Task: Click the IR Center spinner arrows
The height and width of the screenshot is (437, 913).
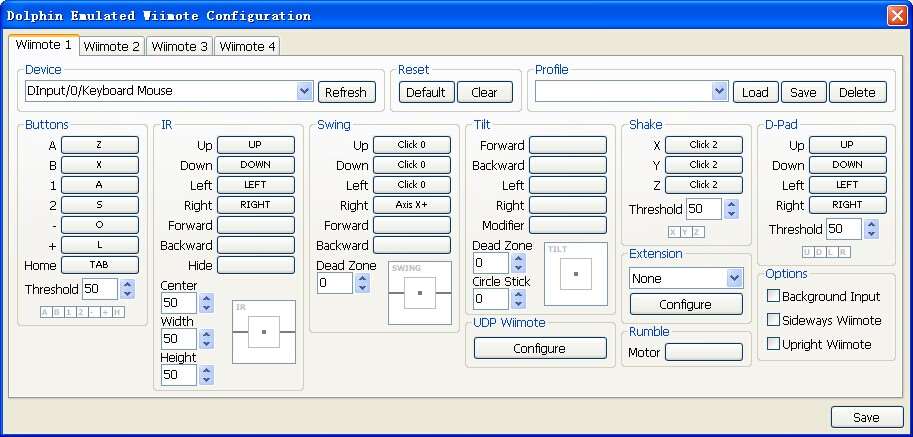Action: (x=206, y=303)
